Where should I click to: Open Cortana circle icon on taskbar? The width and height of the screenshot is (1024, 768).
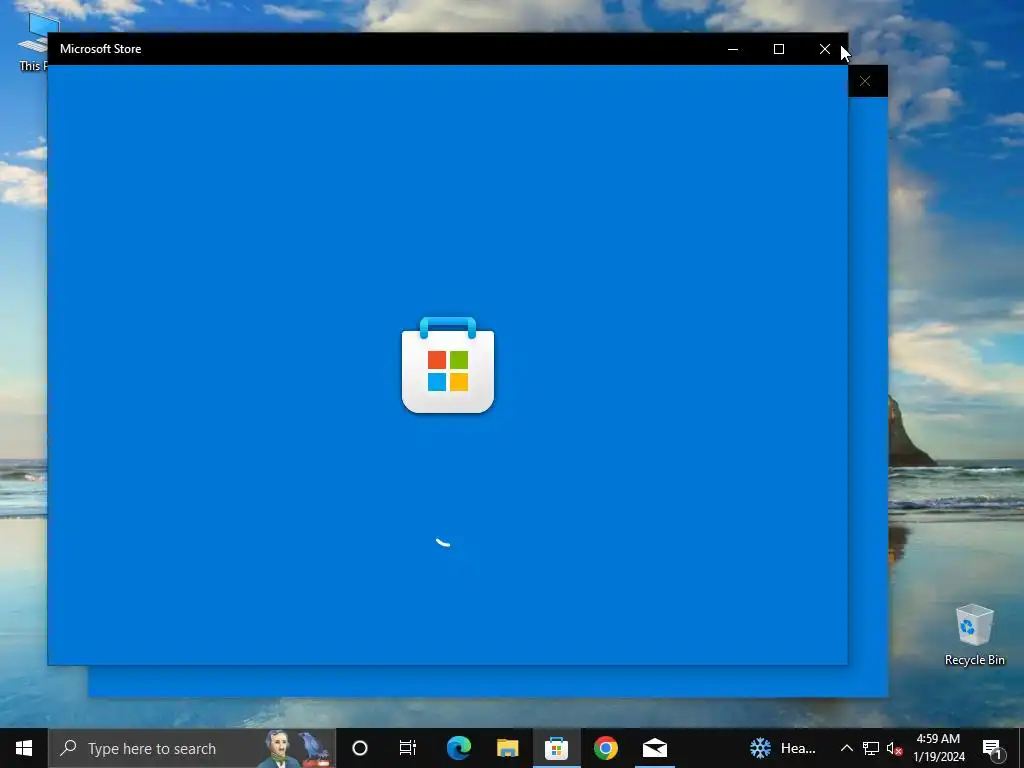pyautogui.click(x=360, y=748)
